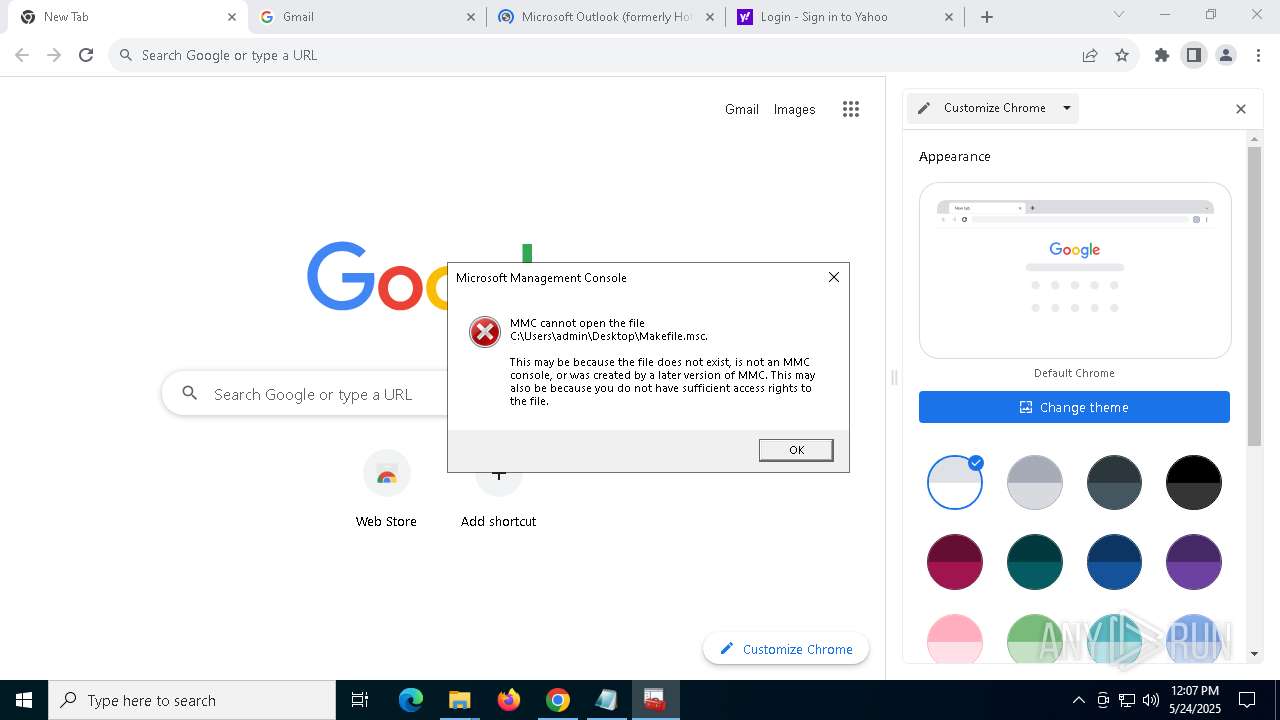1280x720 pixels.
Task: Click the Google search box
Action: point(305,394)
